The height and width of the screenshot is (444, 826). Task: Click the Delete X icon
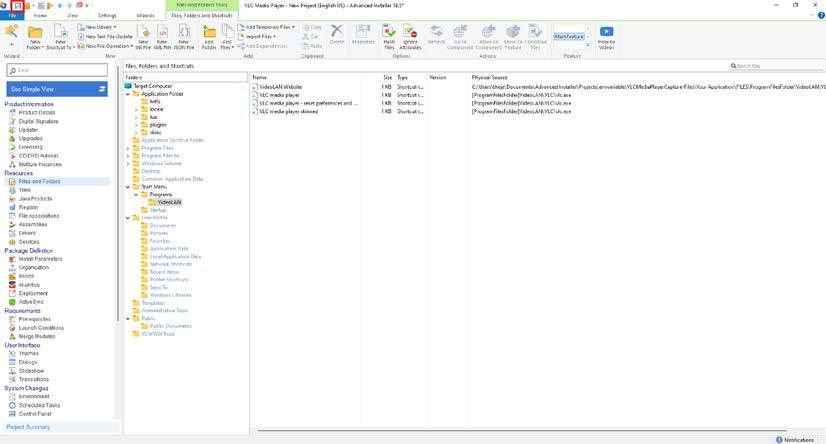(337, 34)
